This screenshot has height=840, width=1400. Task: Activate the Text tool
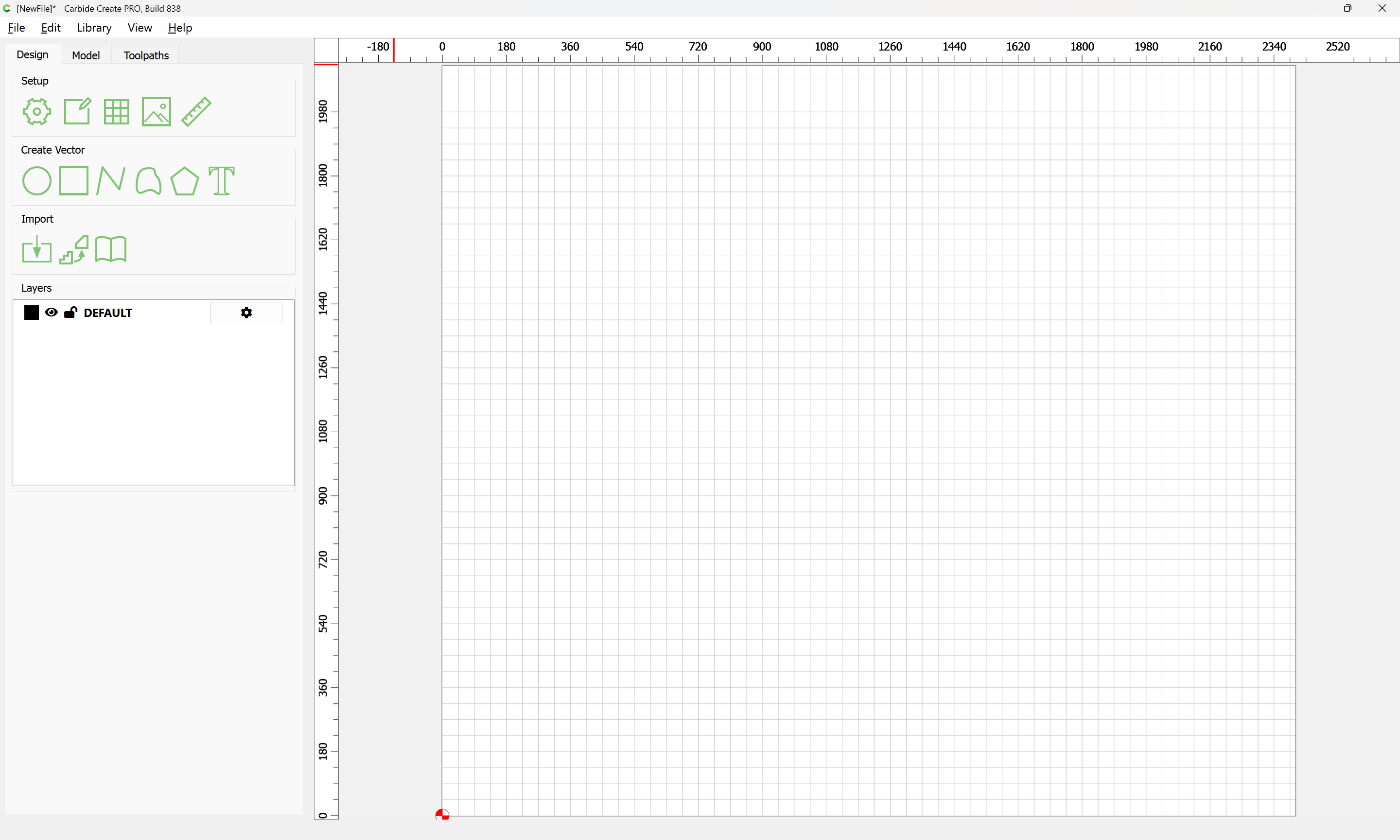pyautogui.click(x=221, y=181)
